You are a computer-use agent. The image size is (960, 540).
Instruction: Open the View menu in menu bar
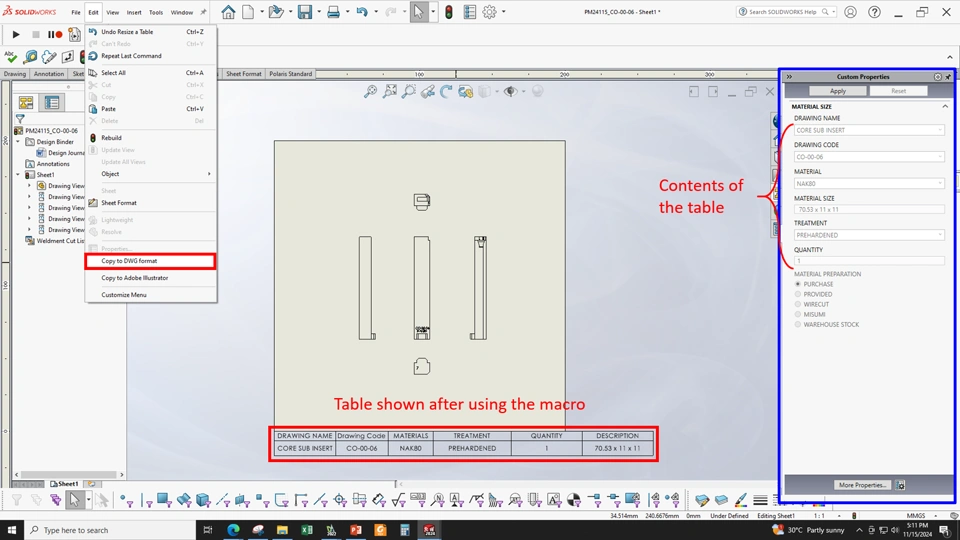tap(113, 12)
